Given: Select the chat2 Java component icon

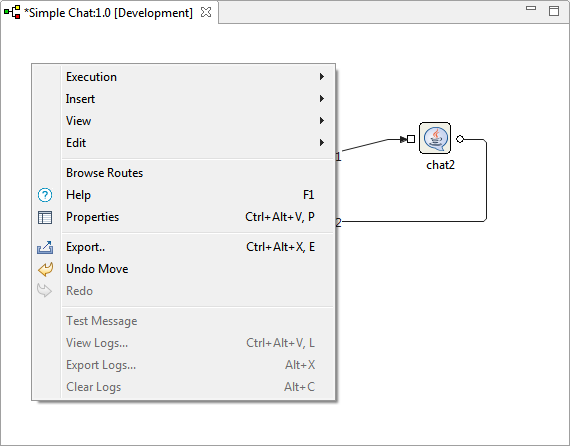Looking at the screenshot, I should pyautogui.click(x=435, y=138).
